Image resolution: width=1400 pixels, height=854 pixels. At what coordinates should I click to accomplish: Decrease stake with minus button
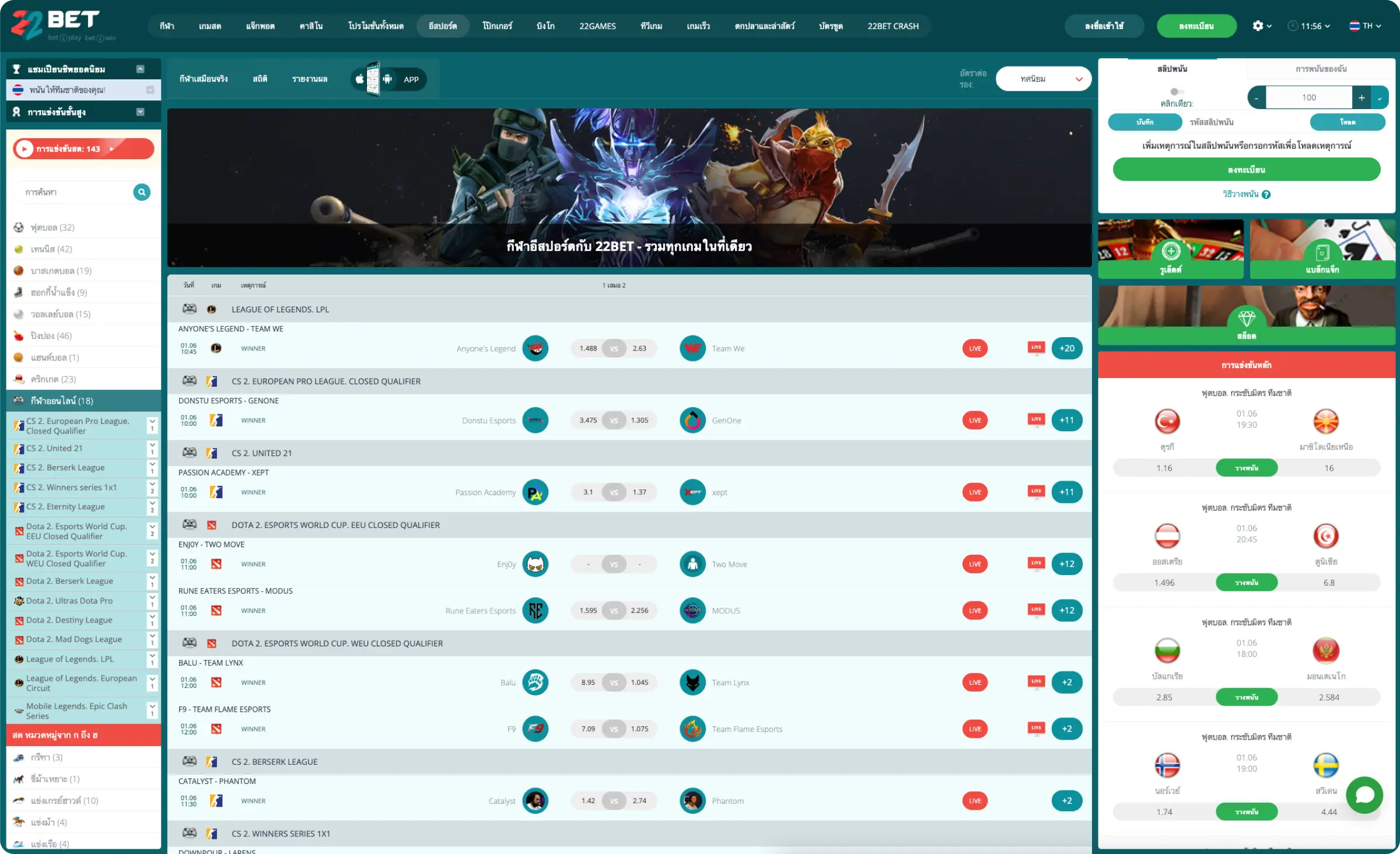(1256, 97)
